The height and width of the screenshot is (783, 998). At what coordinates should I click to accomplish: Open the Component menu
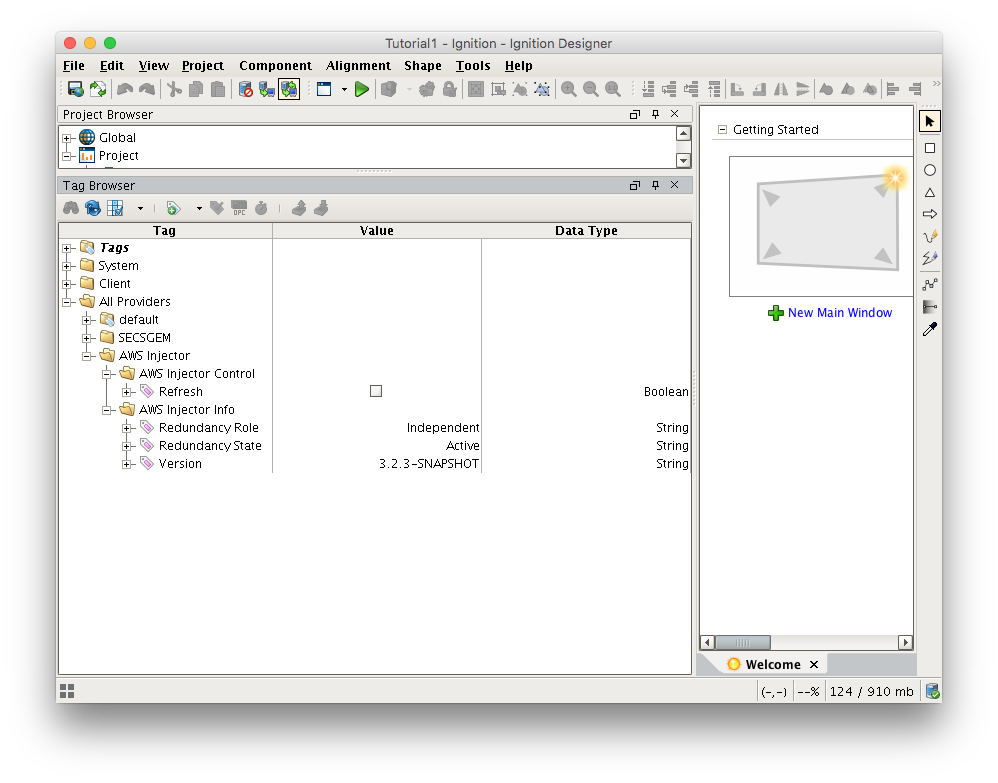pyautogui.click(x=275, y=66)
